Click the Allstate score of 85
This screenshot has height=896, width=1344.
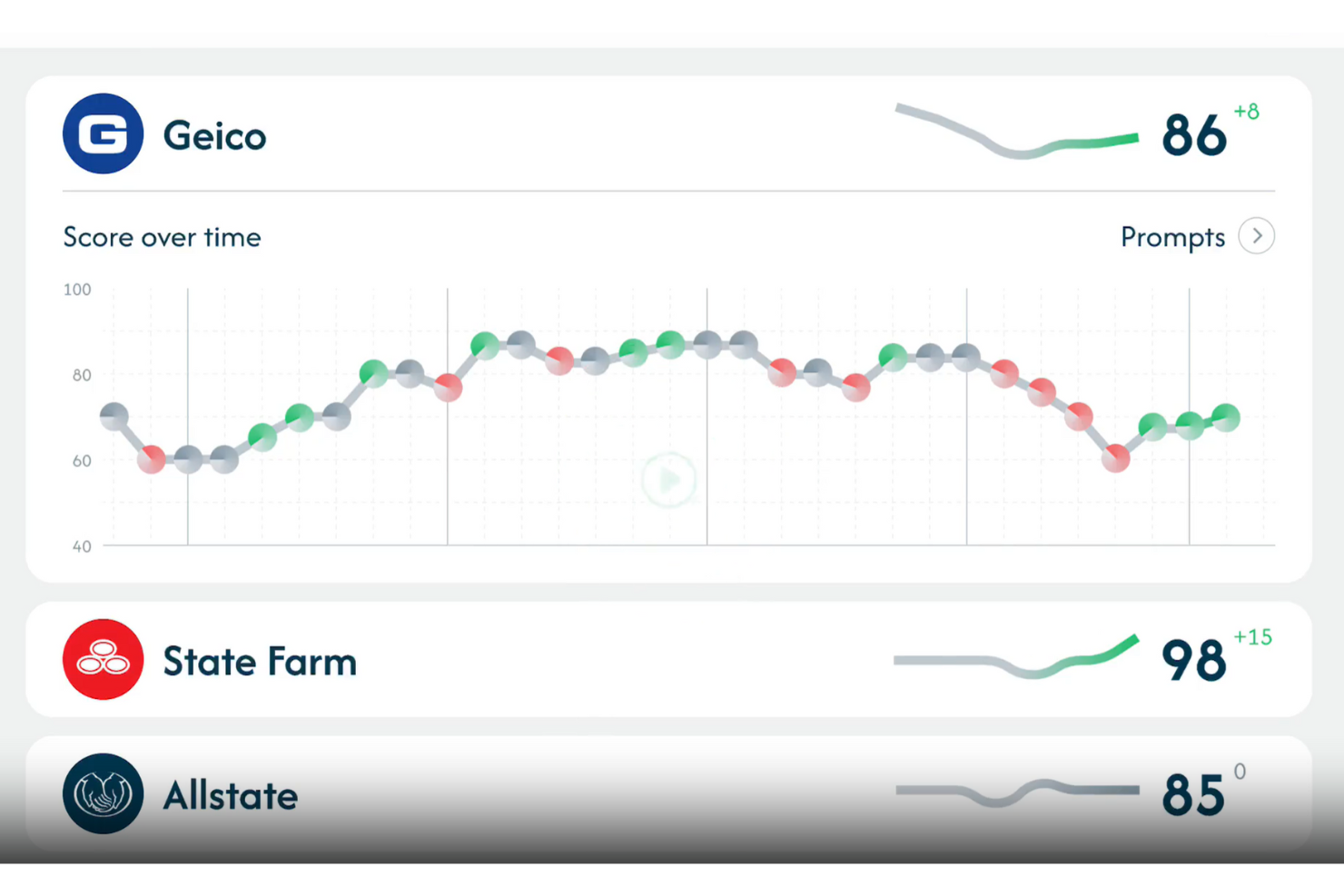coord(1194,795)
